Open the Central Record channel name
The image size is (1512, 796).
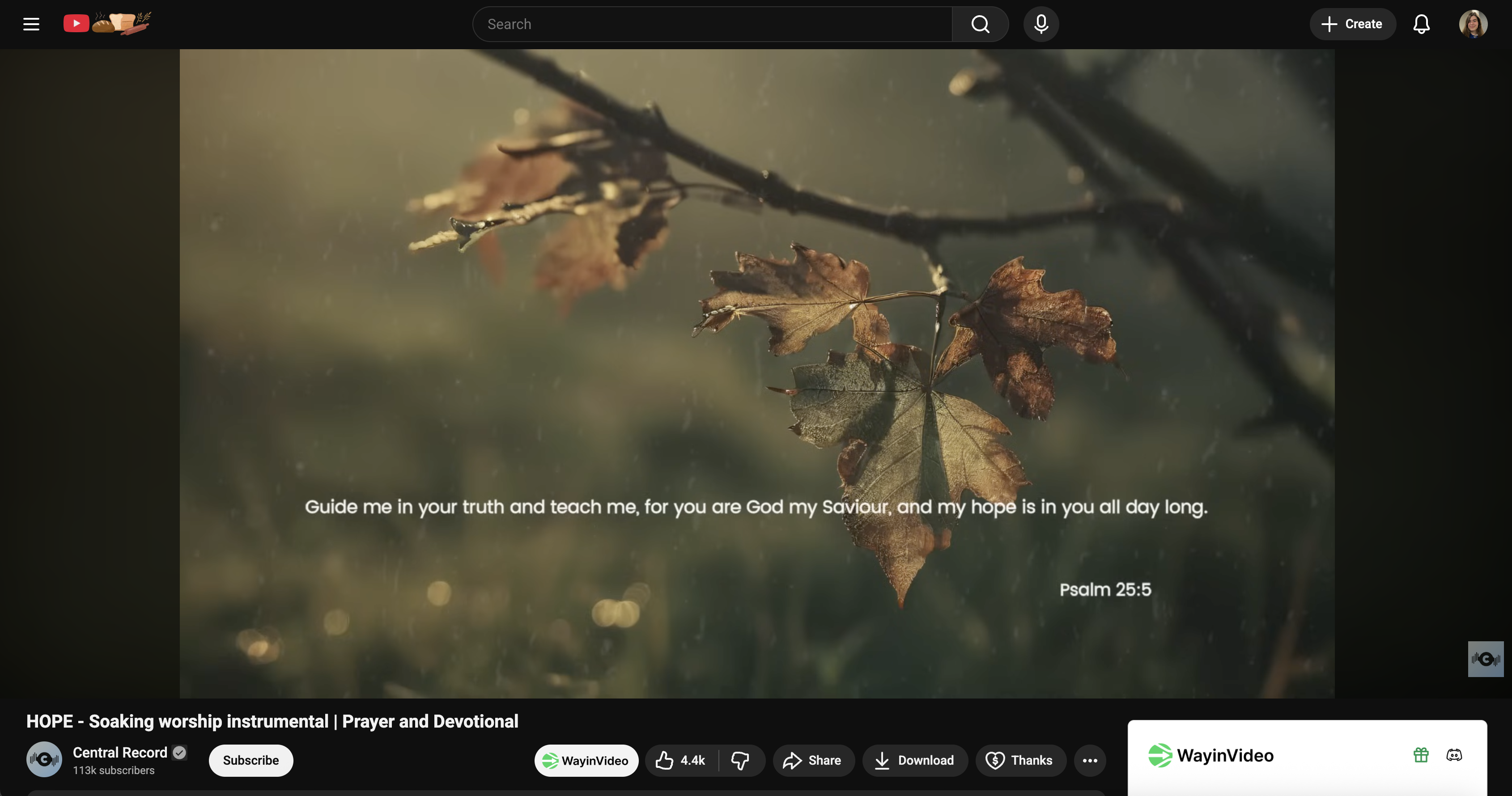point(120,753)
